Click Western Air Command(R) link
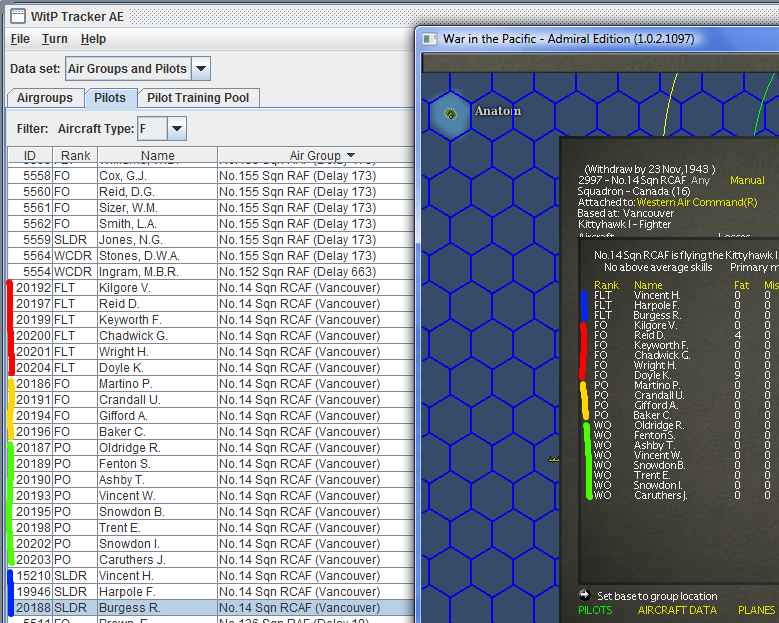This screenshot has width=779, height=623. (x=697, y=202)
